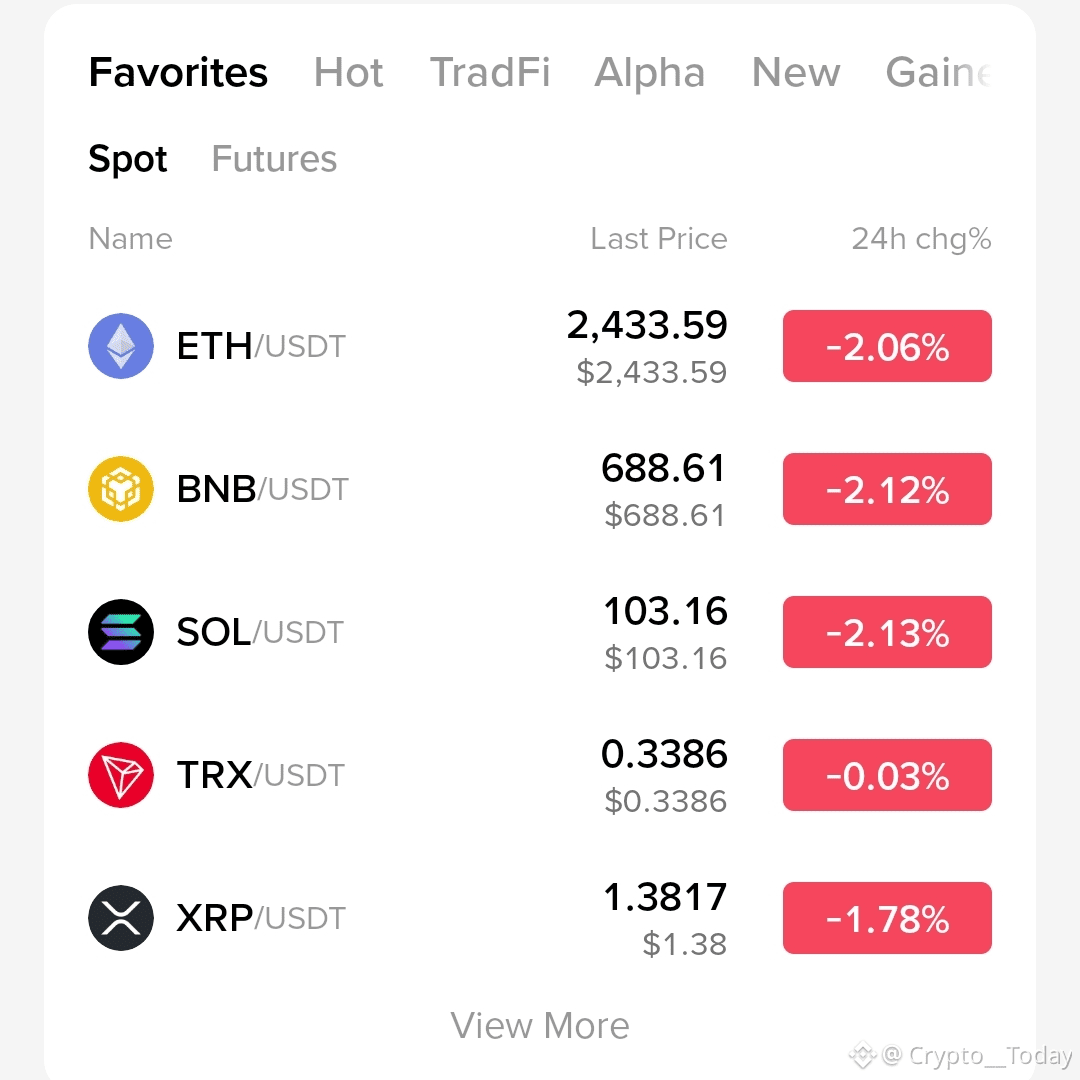Open the New listings tab
Screen dimensions: 1080x1080
click(796, 72)
